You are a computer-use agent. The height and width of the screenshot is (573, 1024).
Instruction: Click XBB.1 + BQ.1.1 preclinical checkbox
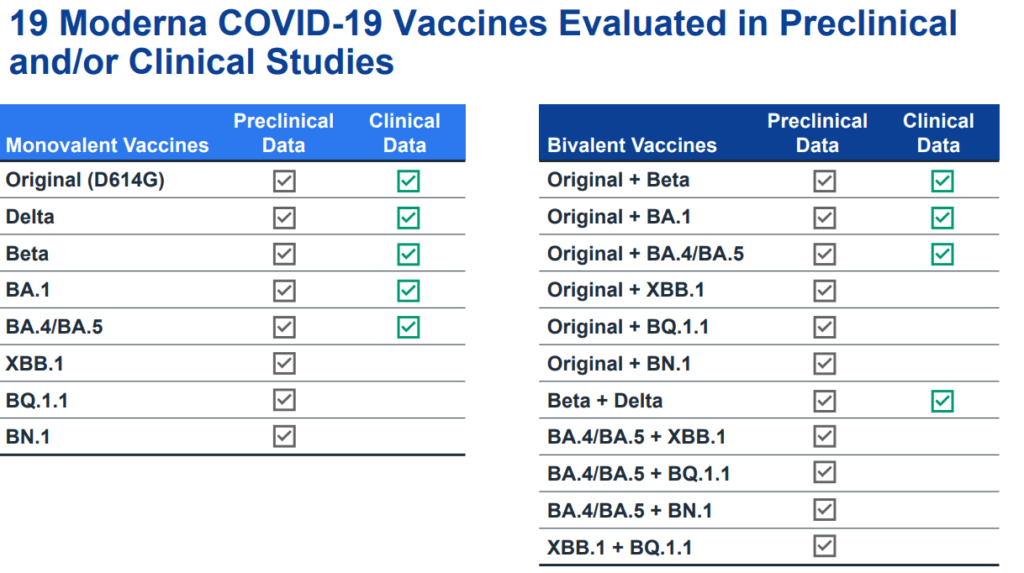pos(824,546)
